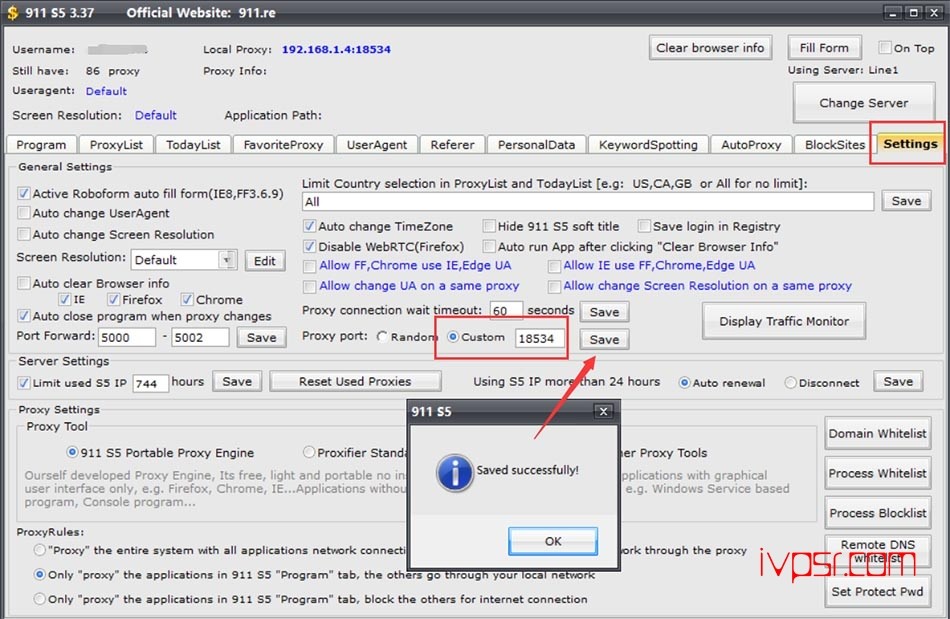Screen dimensions: 950x619
Task: Confirm the saved message with OK
Action: [x=553, y=541]
